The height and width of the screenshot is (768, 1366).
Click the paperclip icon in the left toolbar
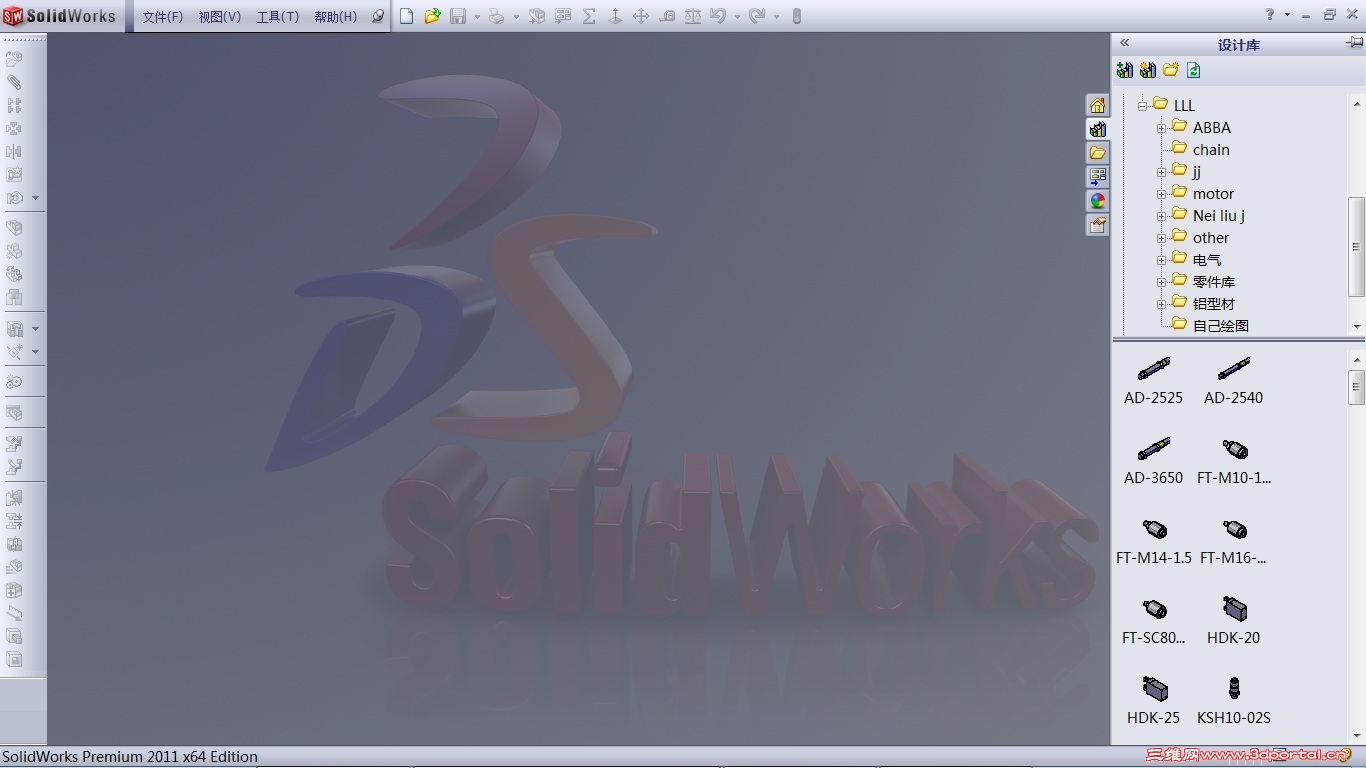click(x=14, y=82)
